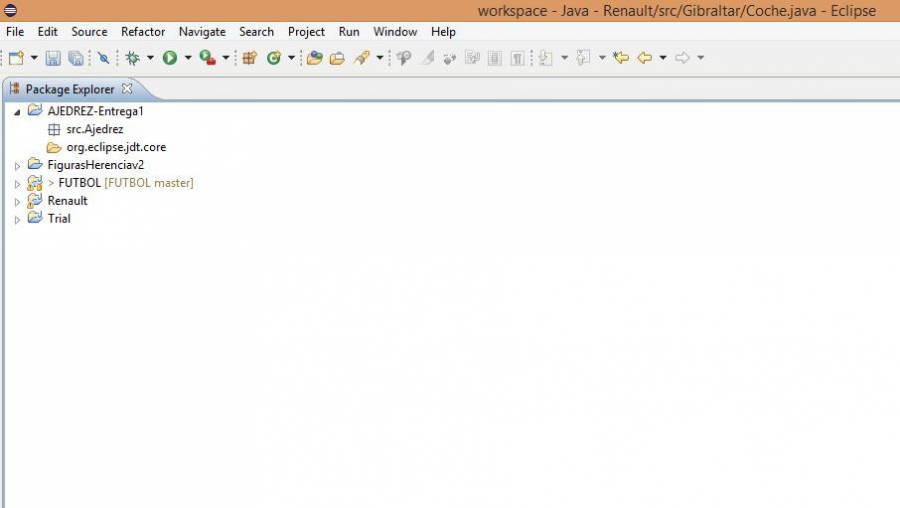This screenshot has width=900, height=508.
Task: Open the Window menu
Action: pyautogui.click(x=395, y=32)
